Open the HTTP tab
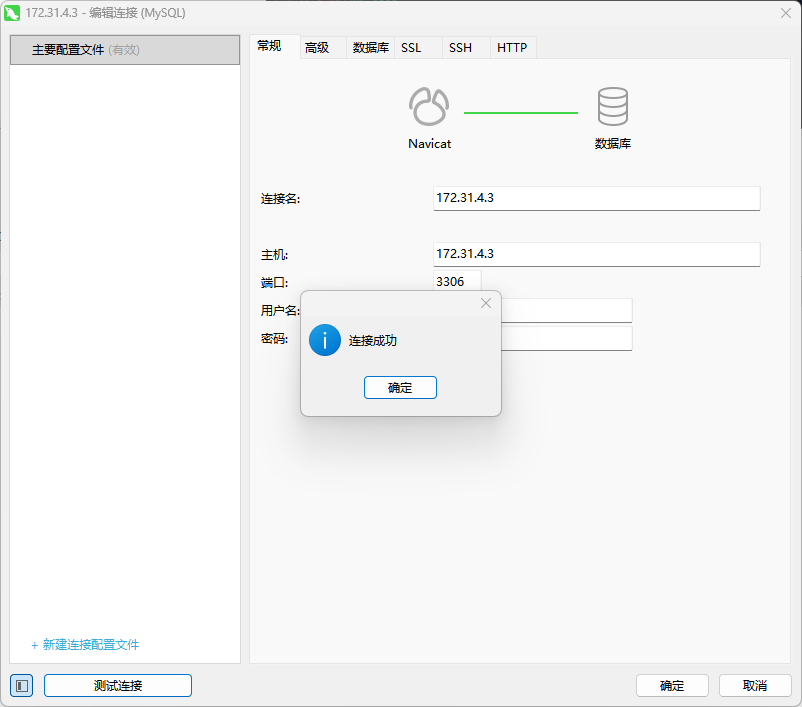Viewport: 802px width, 707px height. [x=512, y=47]
